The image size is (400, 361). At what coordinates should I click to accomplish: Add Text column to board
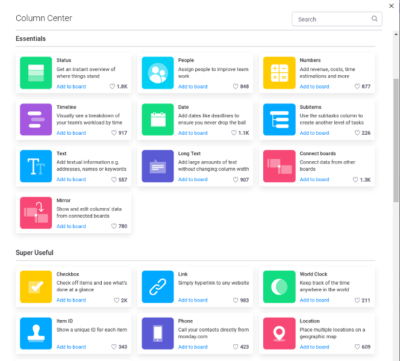[71, 179]
